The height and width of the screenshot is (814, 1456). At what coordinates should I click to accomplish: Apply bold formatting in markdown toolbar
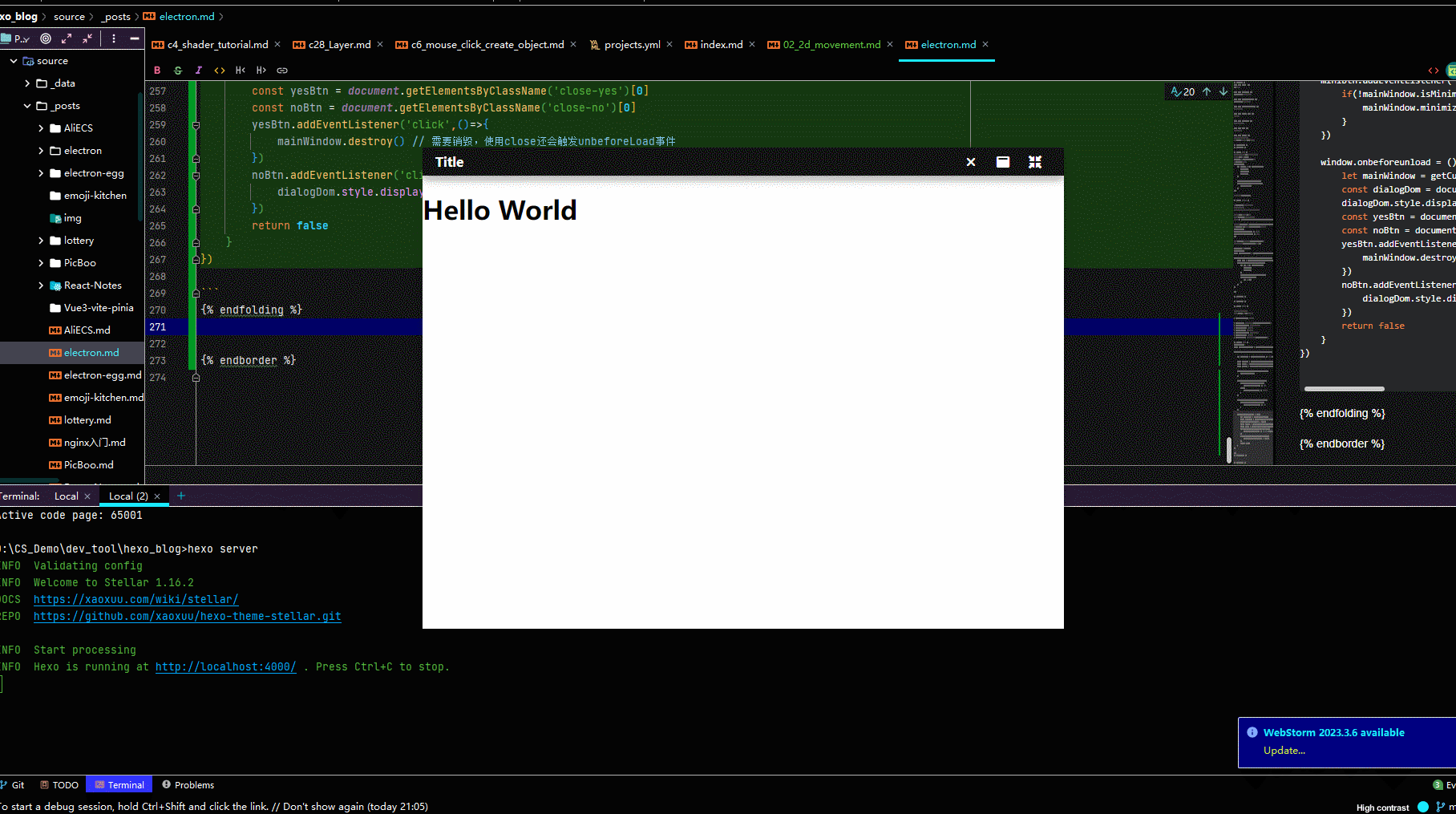coord(157,71)
